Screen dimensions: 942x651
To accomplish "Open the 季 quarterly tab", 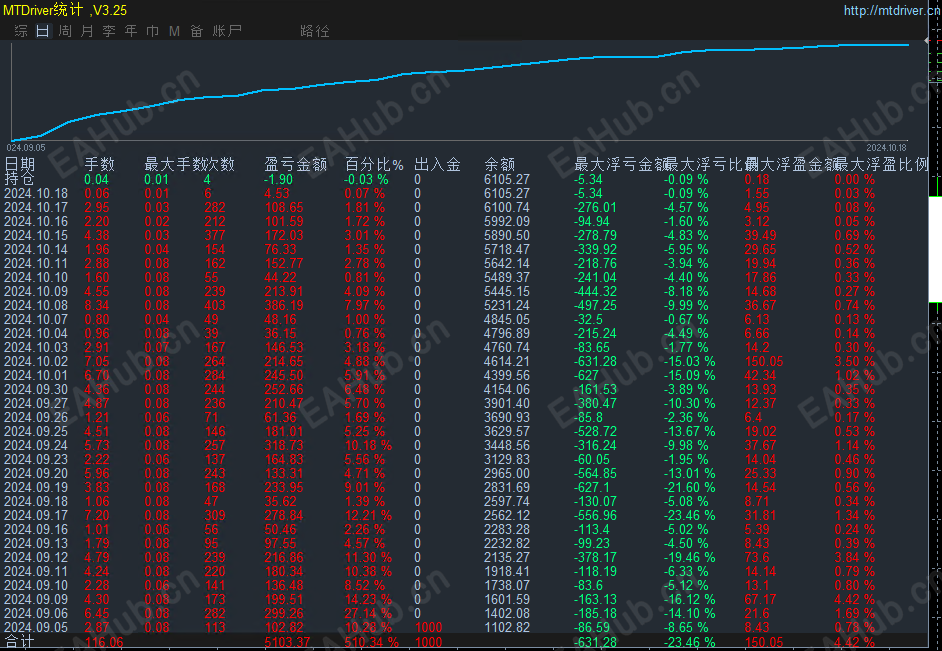I will 109,31.
